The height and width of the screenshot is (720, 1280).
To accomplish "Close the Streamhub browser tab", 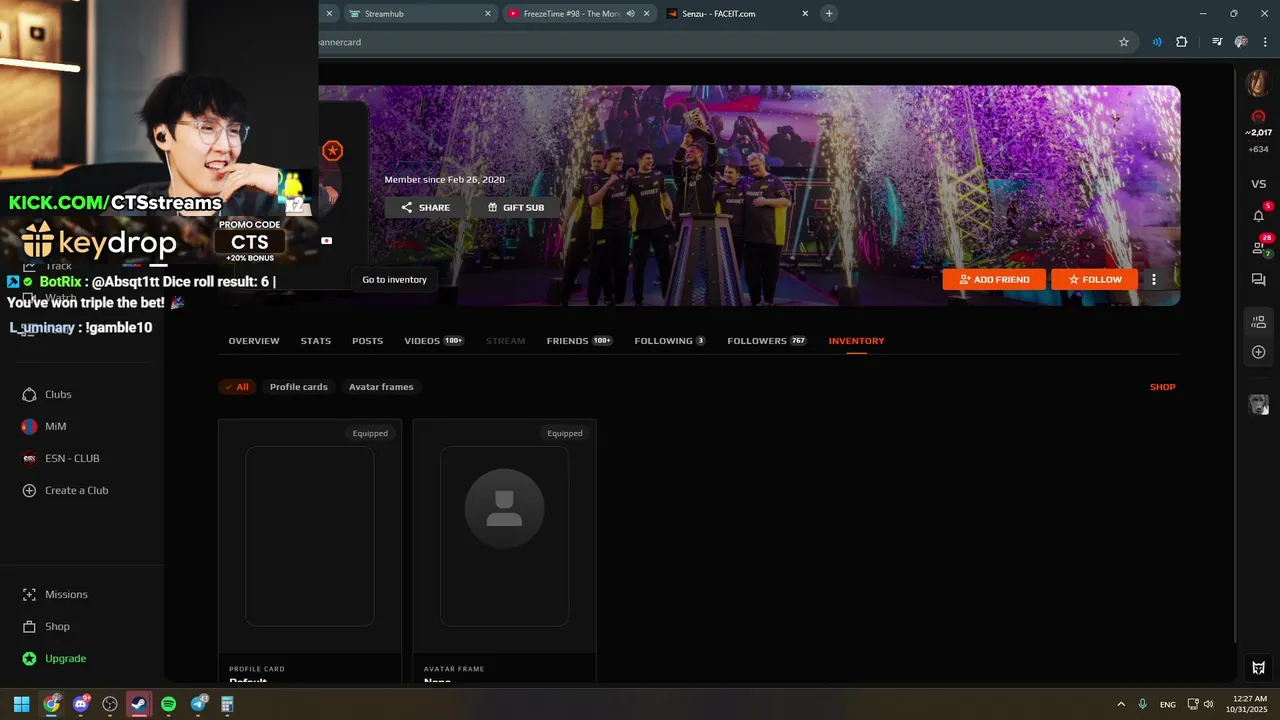I will tap(488, 14).
